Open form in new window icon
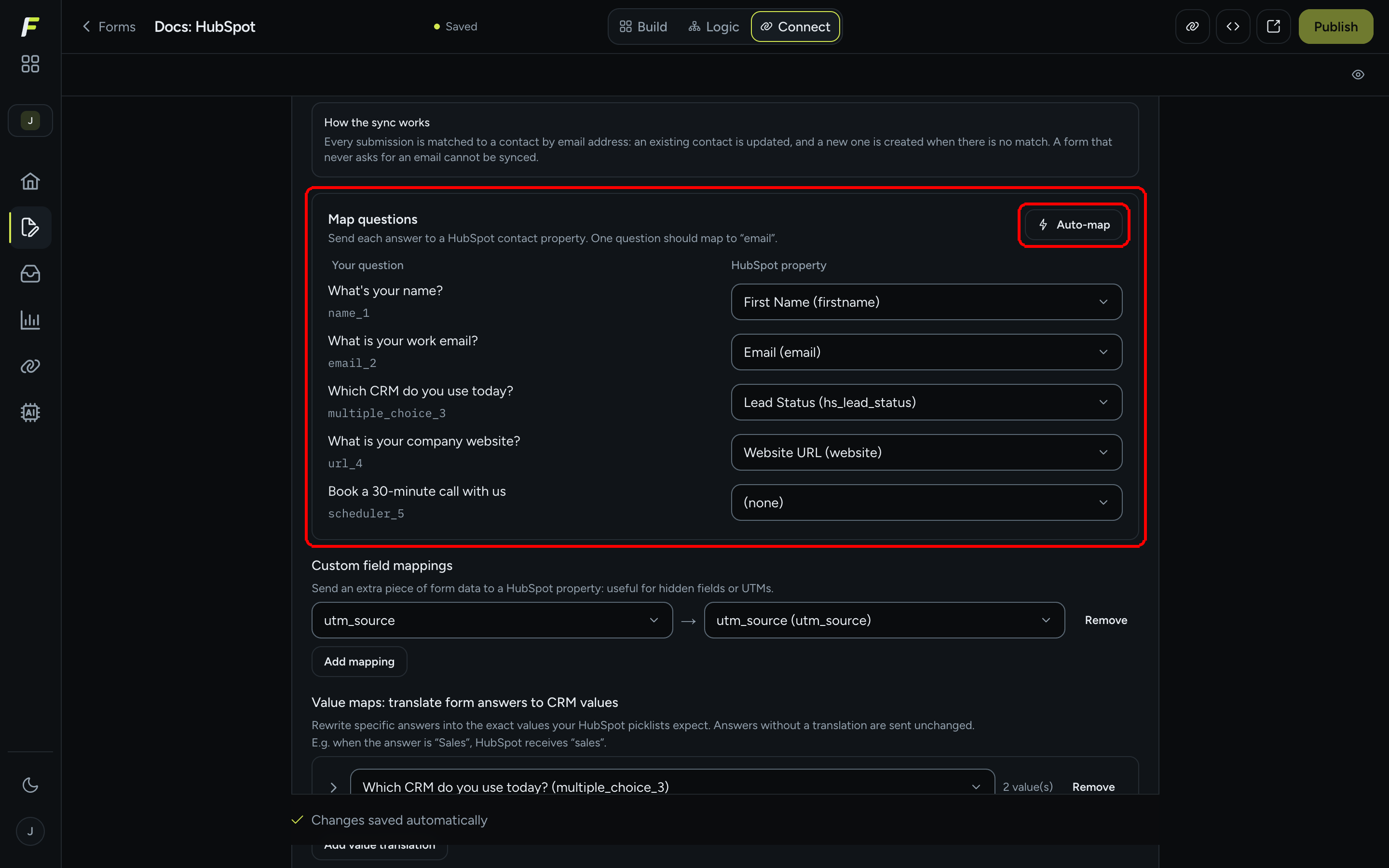This screenshot has height=868, width=1389. (x=1273, y=27)
